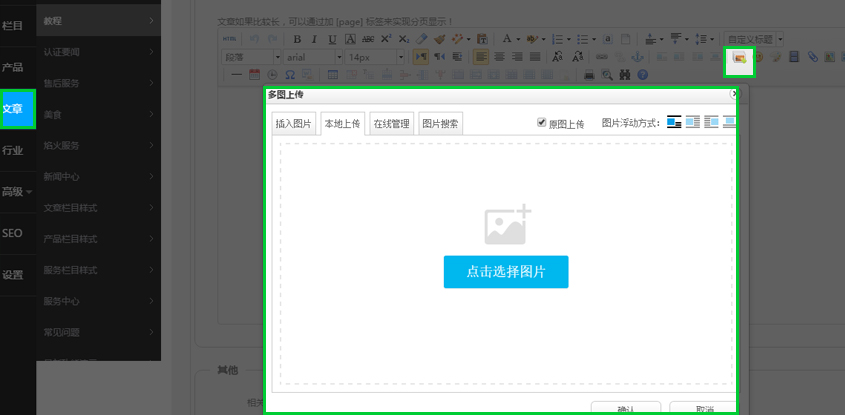Click the 点击选择图片 upload button

[x=506, y=272]
